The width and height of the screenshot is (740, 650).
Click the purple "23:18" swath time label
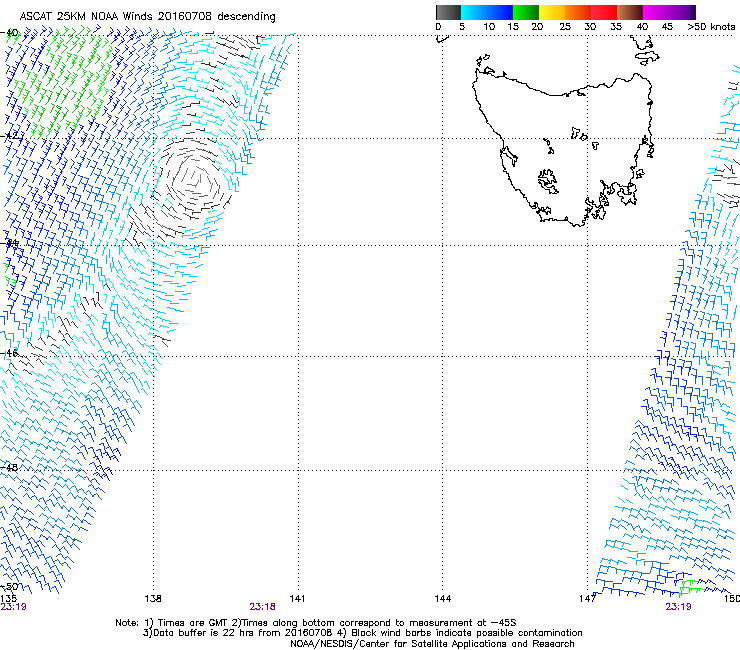click(262, 607)
